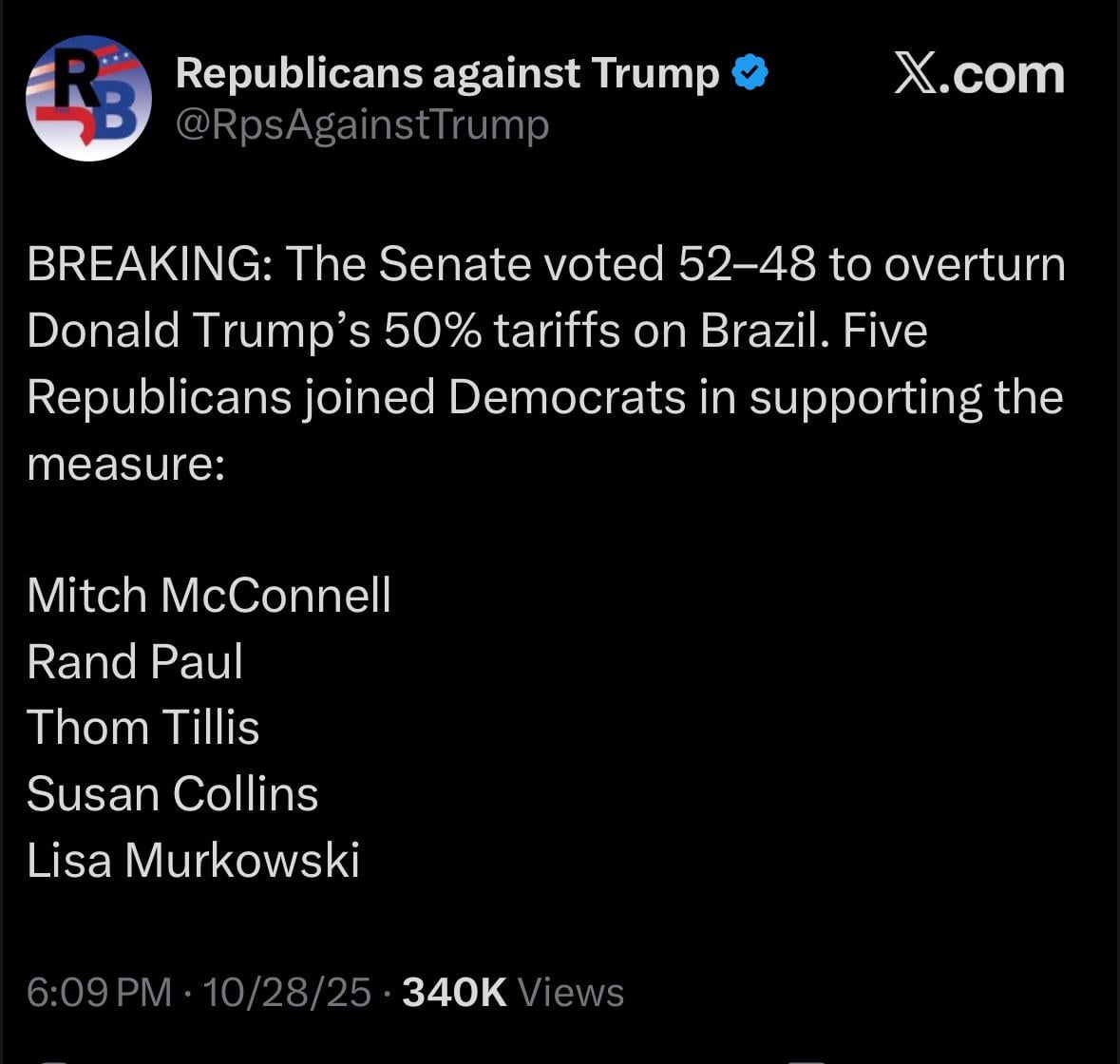This screenshot has height=1064, width=1120.
Task: Click the 6:09 PM timestamp
Action: click(99, 992)
